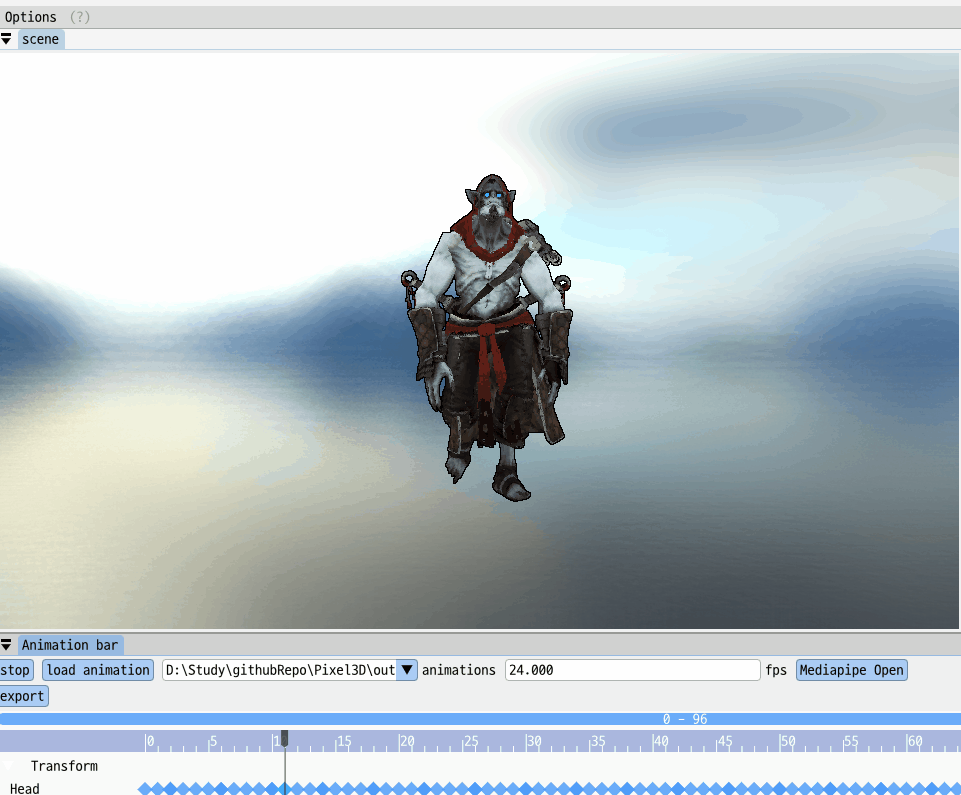Stop the animation playback

(15, 670)
